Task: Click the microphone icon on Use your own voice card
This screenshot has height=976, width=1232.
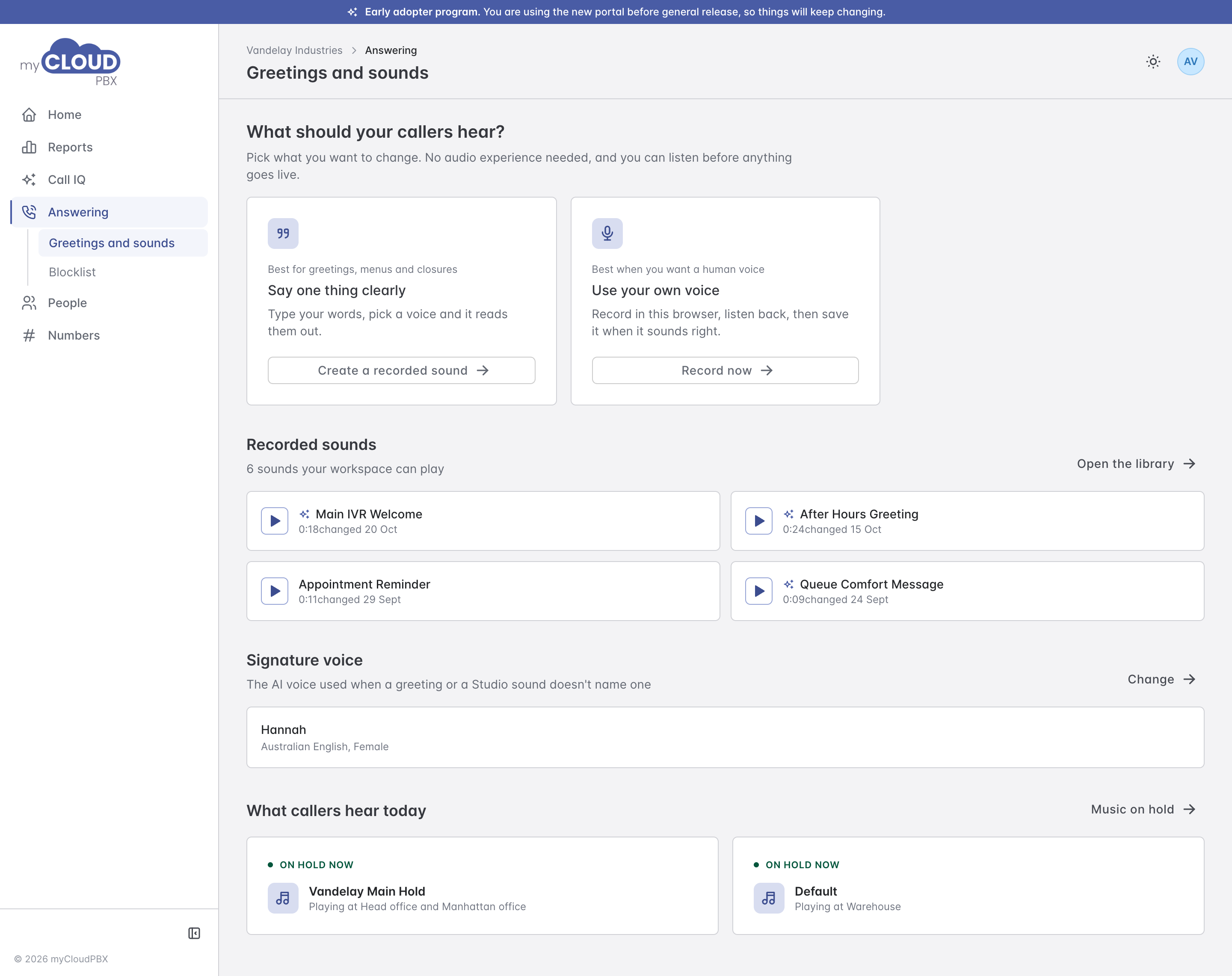Action: pos(607,233)
